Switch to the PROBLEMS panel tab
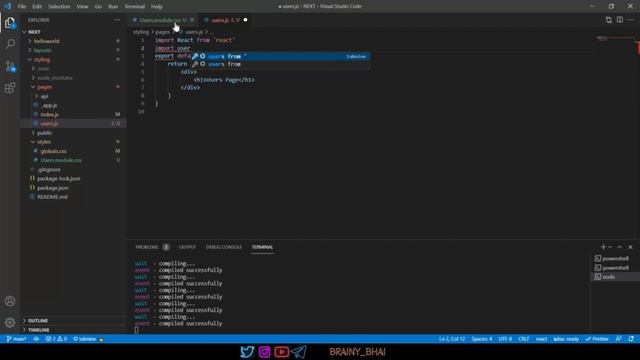 147,247
